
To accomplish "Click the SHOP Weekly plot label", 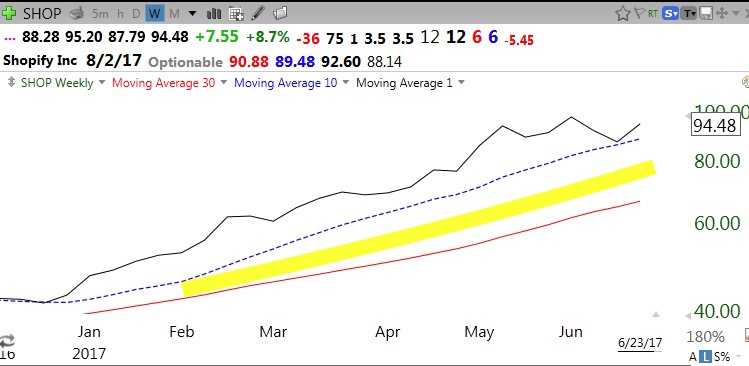I will (x=57, y=83).
